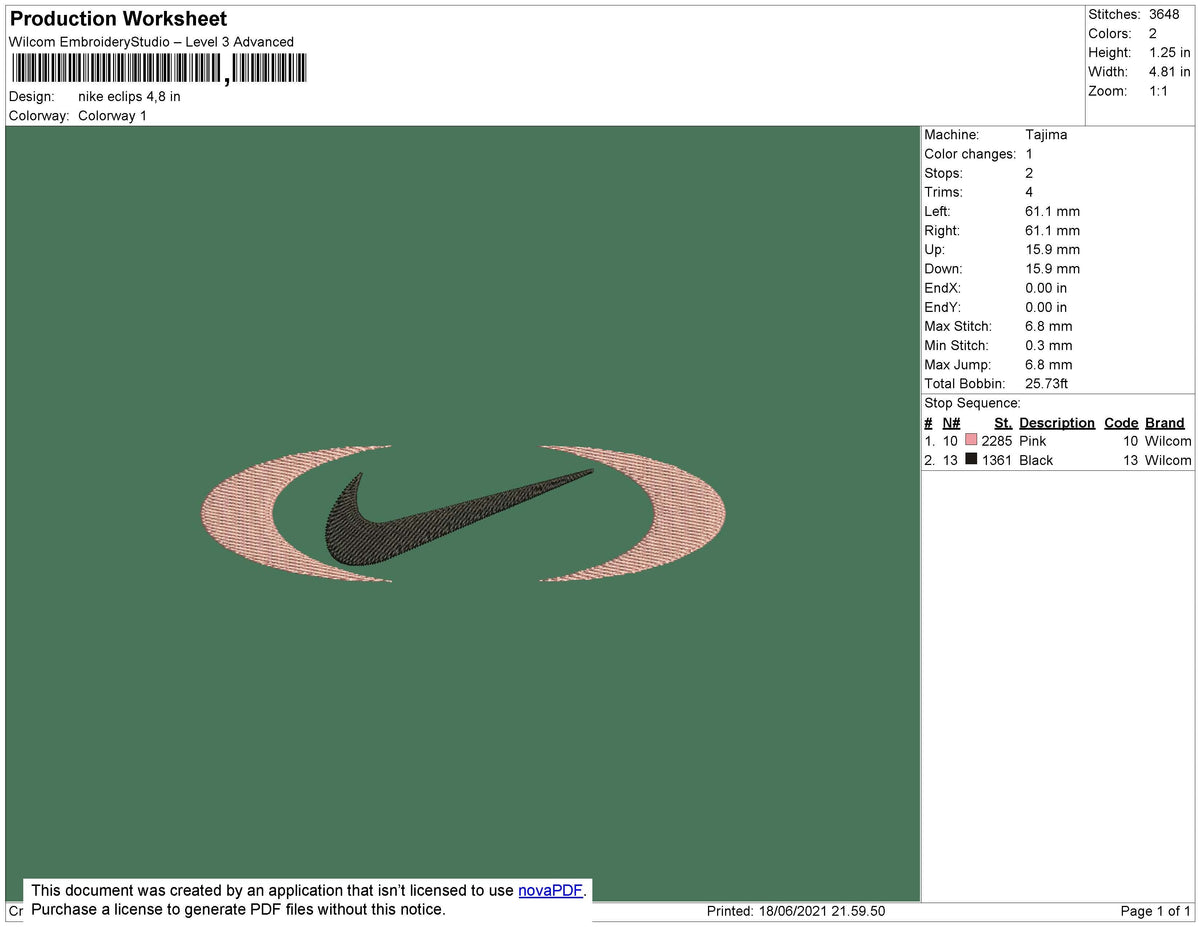Open the novaPDF license link
Screen dimensions: 1200x927
click(548, 890)
